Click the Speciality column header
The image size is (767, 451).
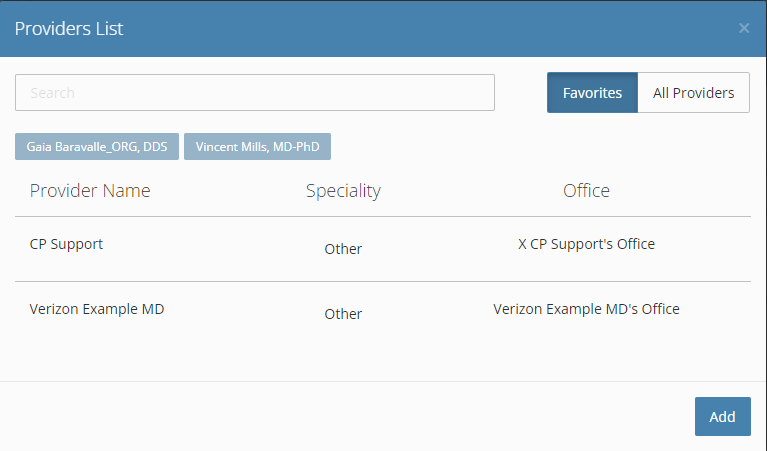pos(343,191)
